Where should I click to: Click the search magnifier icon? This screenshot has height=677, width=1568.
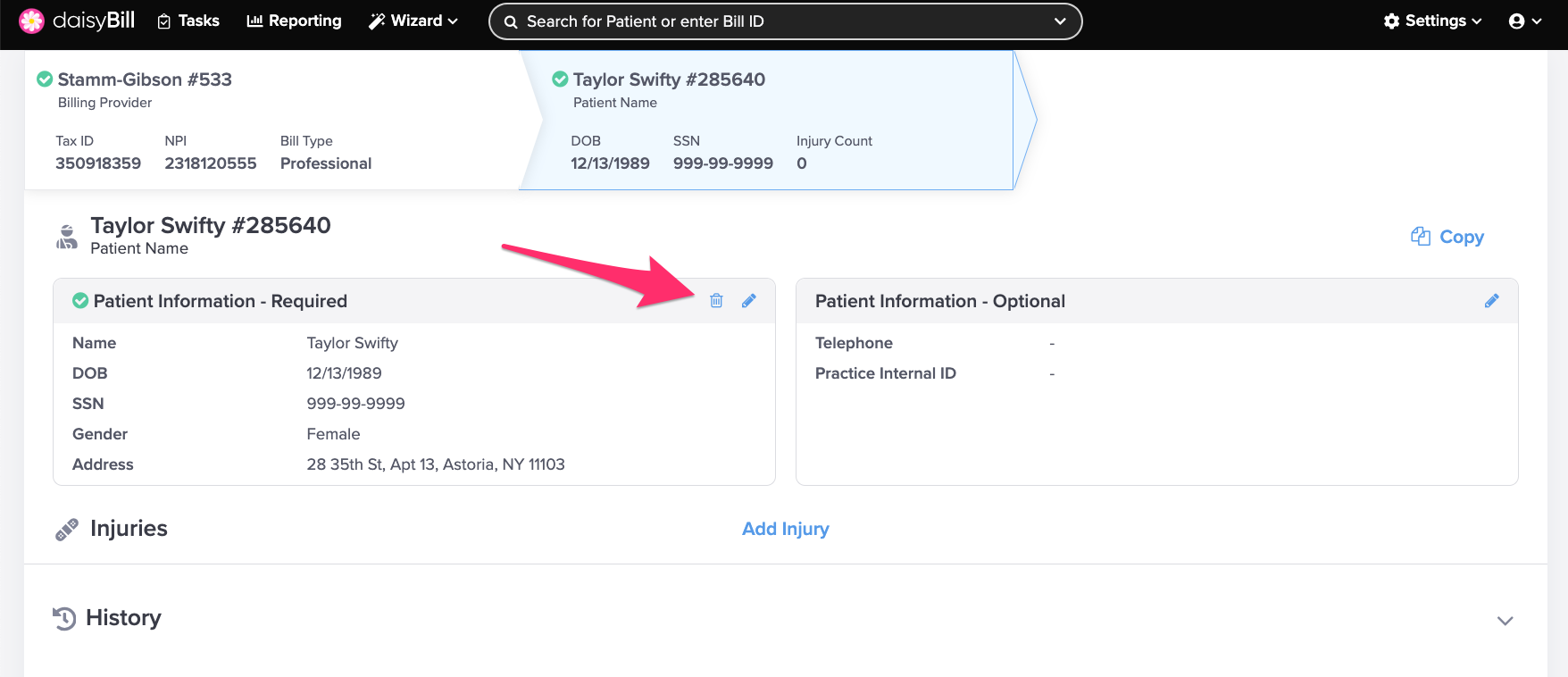(511, 21)
